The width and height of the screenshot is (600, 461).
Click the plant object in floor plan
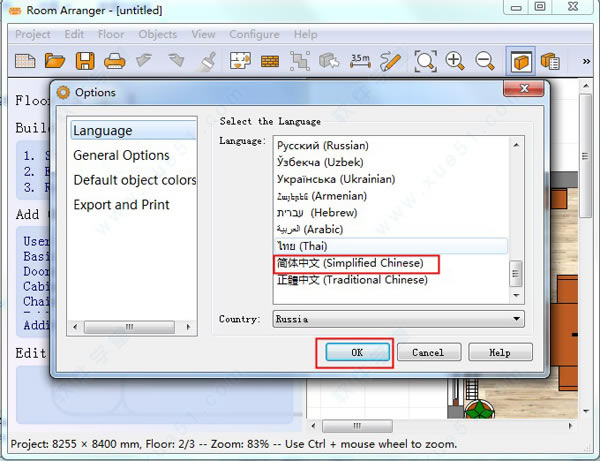point(479,409)
